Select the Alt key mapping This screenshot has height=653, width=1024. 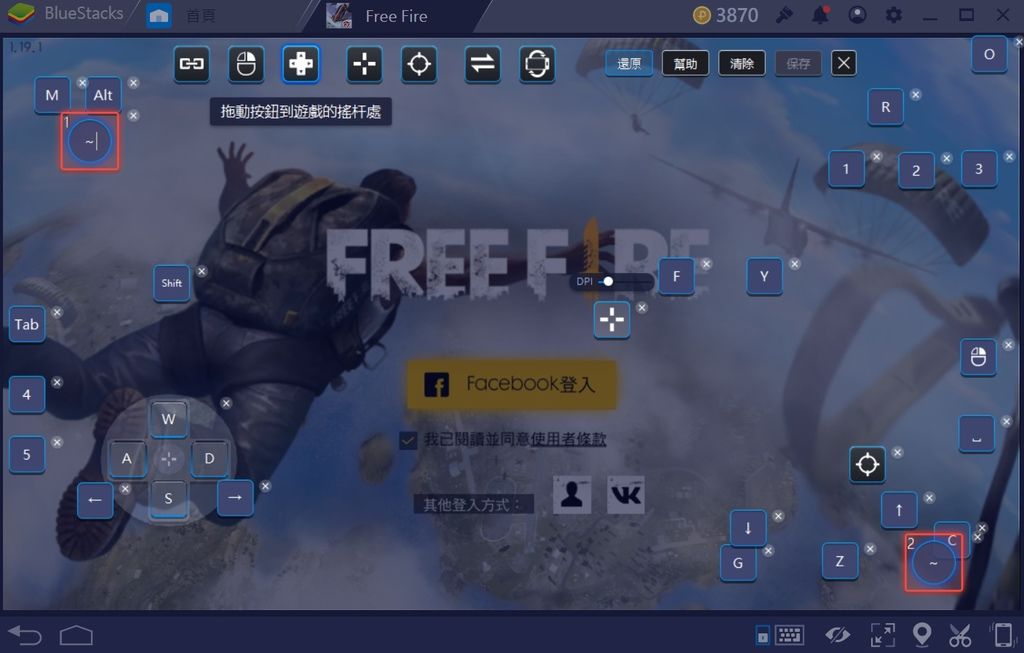click(x=103, y=95)
